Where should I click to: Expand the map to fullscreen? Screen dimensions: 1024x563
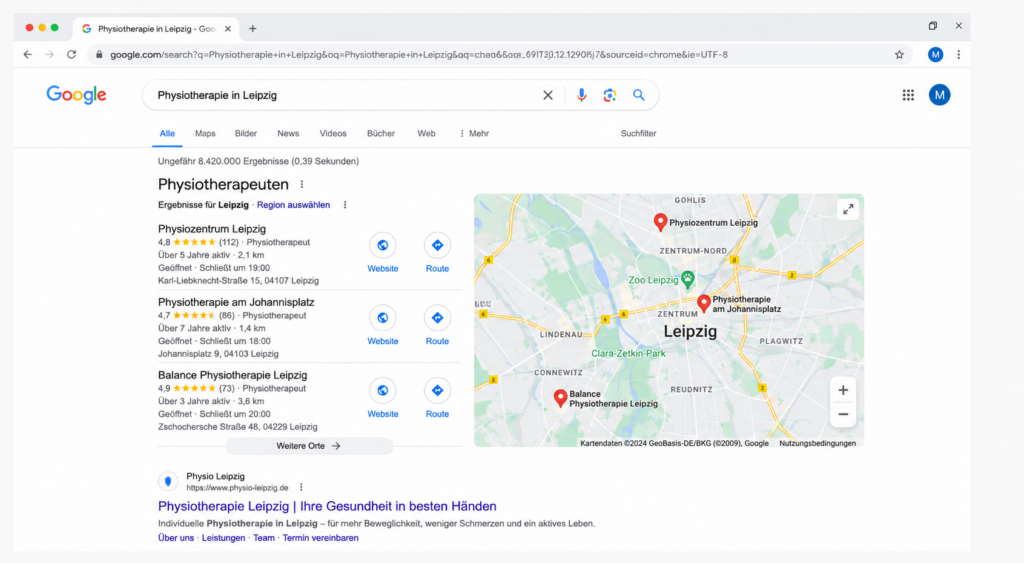click(848, 209)
